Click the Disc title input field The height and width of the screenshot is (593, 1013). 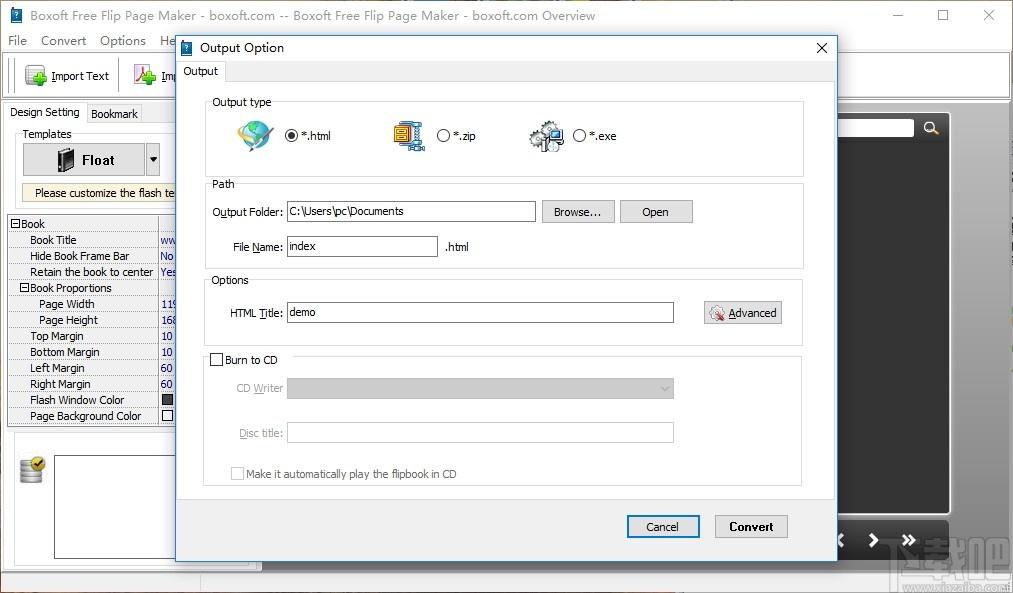[480, 433]
